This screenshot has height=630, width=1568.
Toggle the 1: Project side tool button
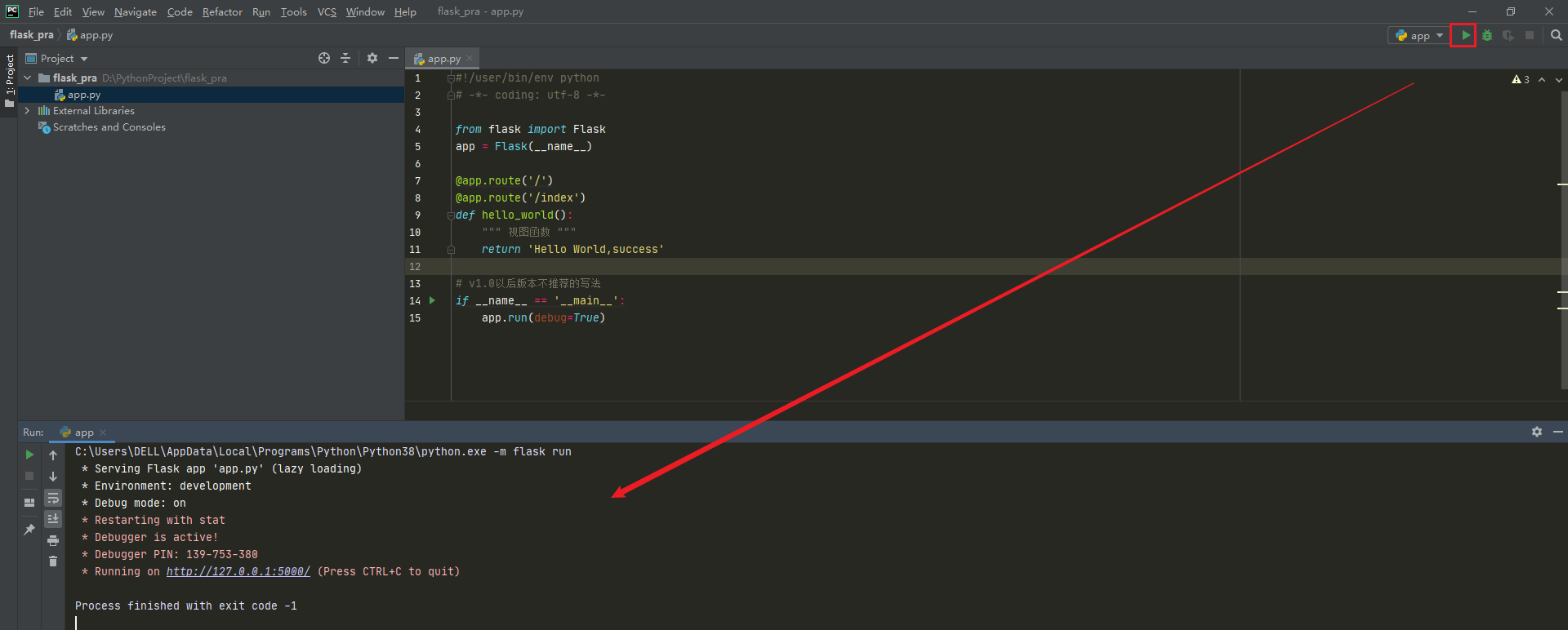pos(9,82)
